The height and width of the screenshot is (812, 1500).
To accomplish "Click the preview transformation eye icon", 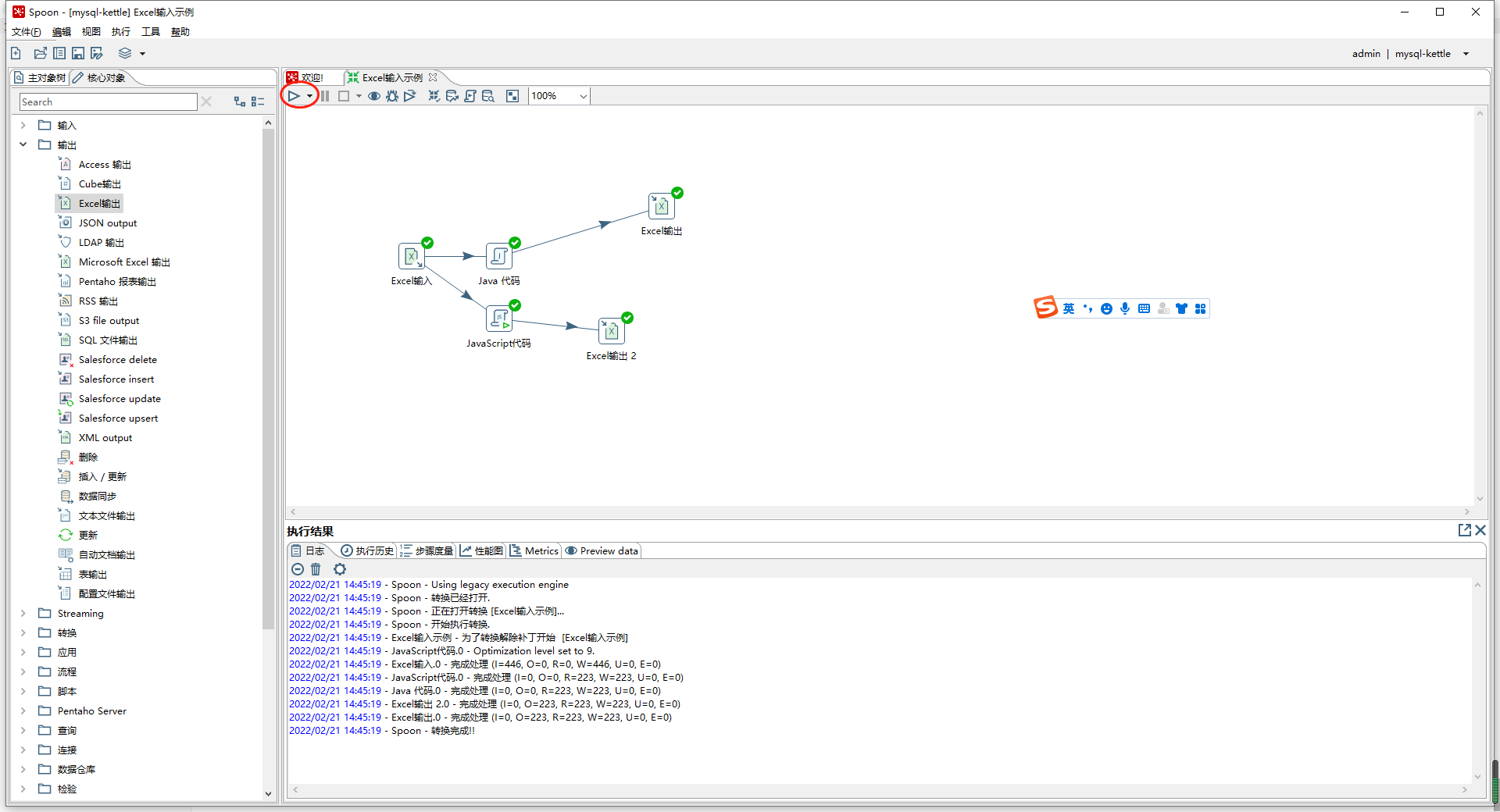I will 374,96.
